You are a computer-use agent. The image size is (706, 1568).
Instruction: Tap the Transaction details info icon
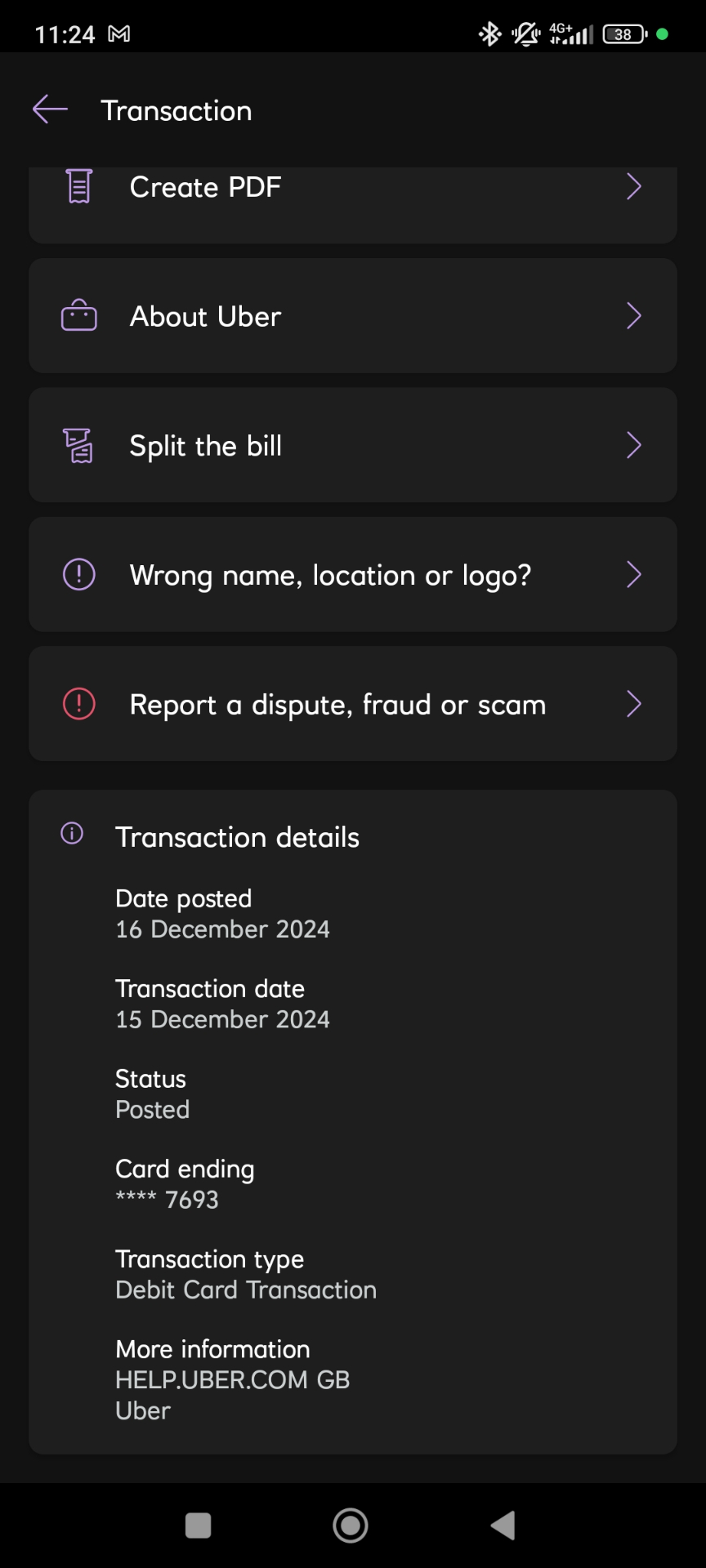[72, 834]
